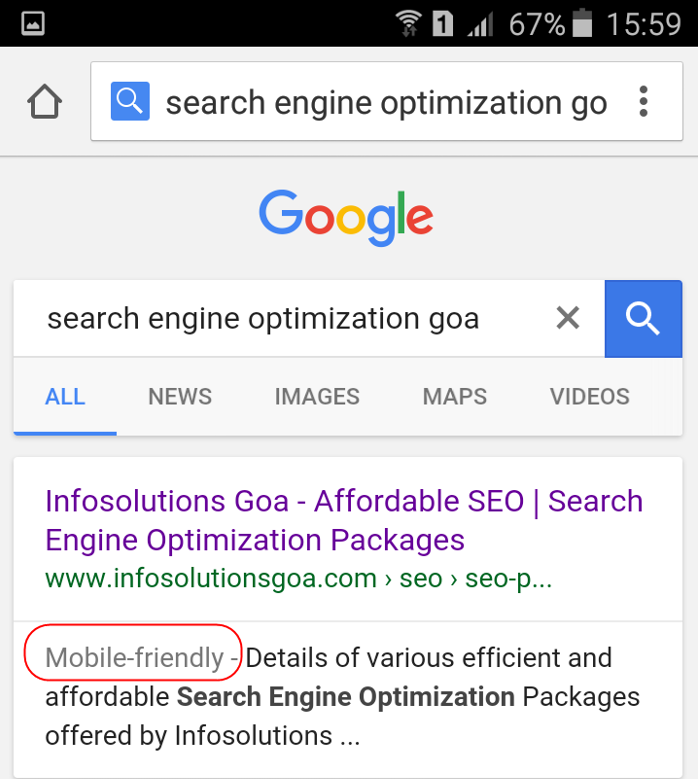Tap the SIM 1 indicator icon
Screen dimensions: 698x779
click(x=442, y=23)
